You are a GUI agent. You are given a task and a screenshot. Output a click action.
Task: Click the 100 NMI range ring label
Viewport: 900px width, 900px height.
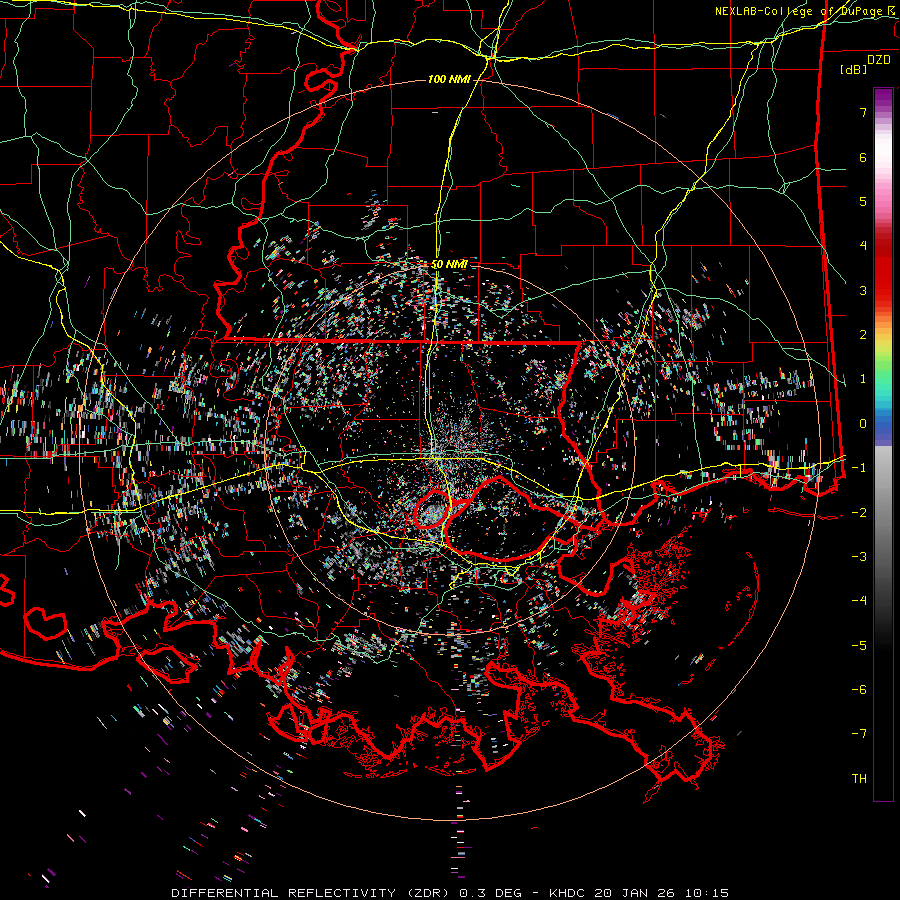pyautogui.click(x=449, y=79)
